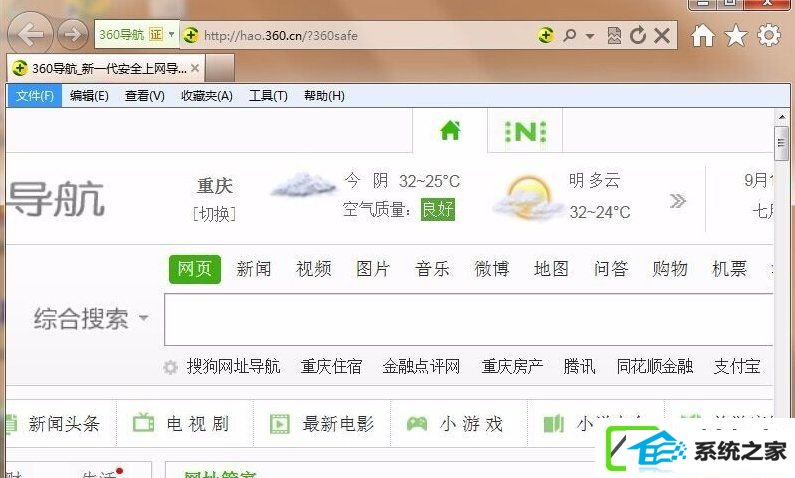Close the 360导航 browser tab
Image resolution: width=795 pixels, height=478 pixels.
coord(195,67)
